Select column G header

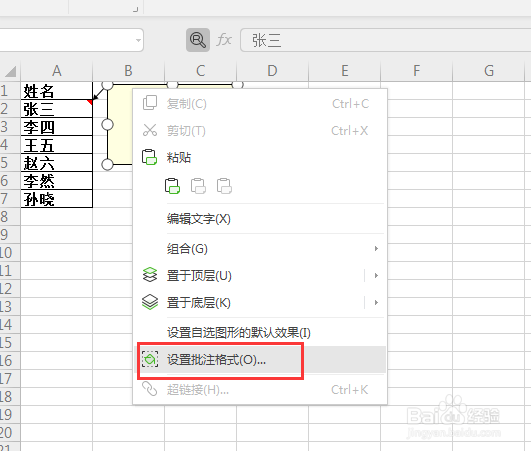[x=488, y=71]
